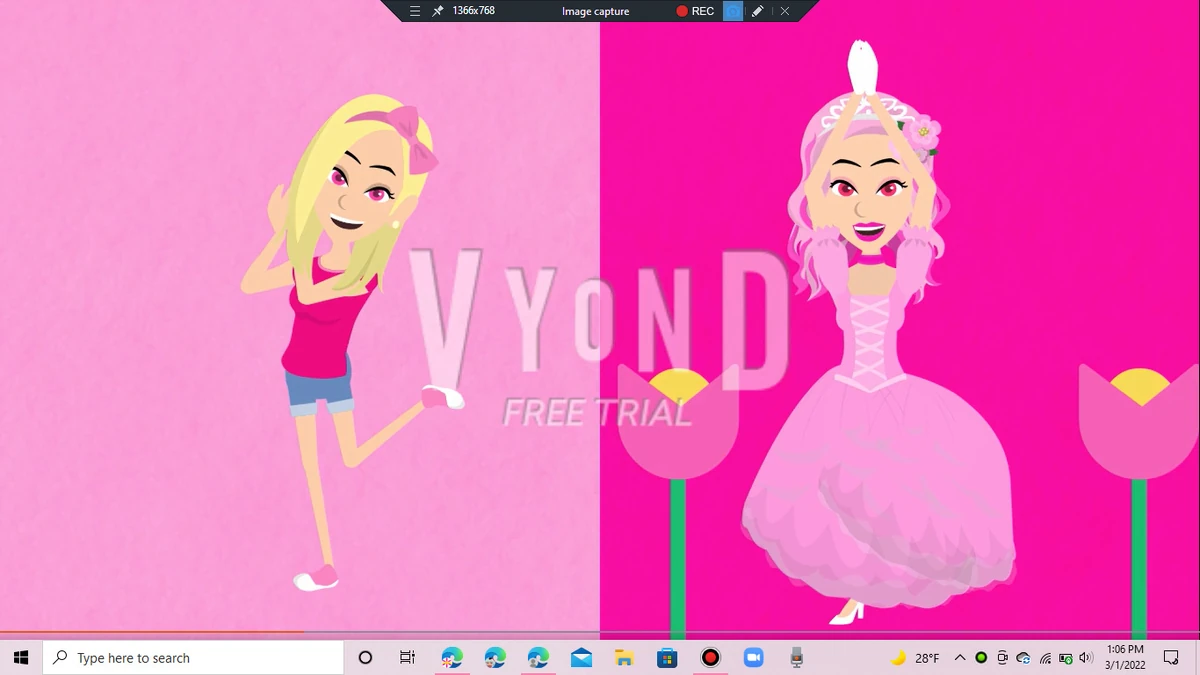This screenshot has height=675, width=1200.
Task: Mute audio with the speaker tray icon
Action: (x=1085, y=658)
